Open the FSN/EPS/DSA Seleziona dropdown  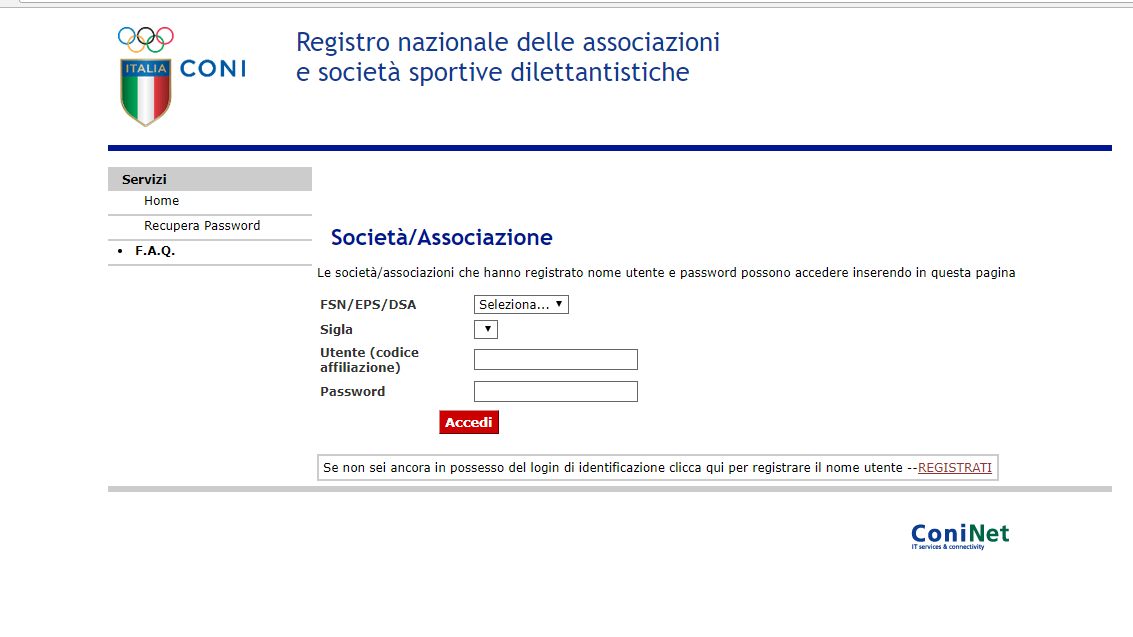point(521,305)
